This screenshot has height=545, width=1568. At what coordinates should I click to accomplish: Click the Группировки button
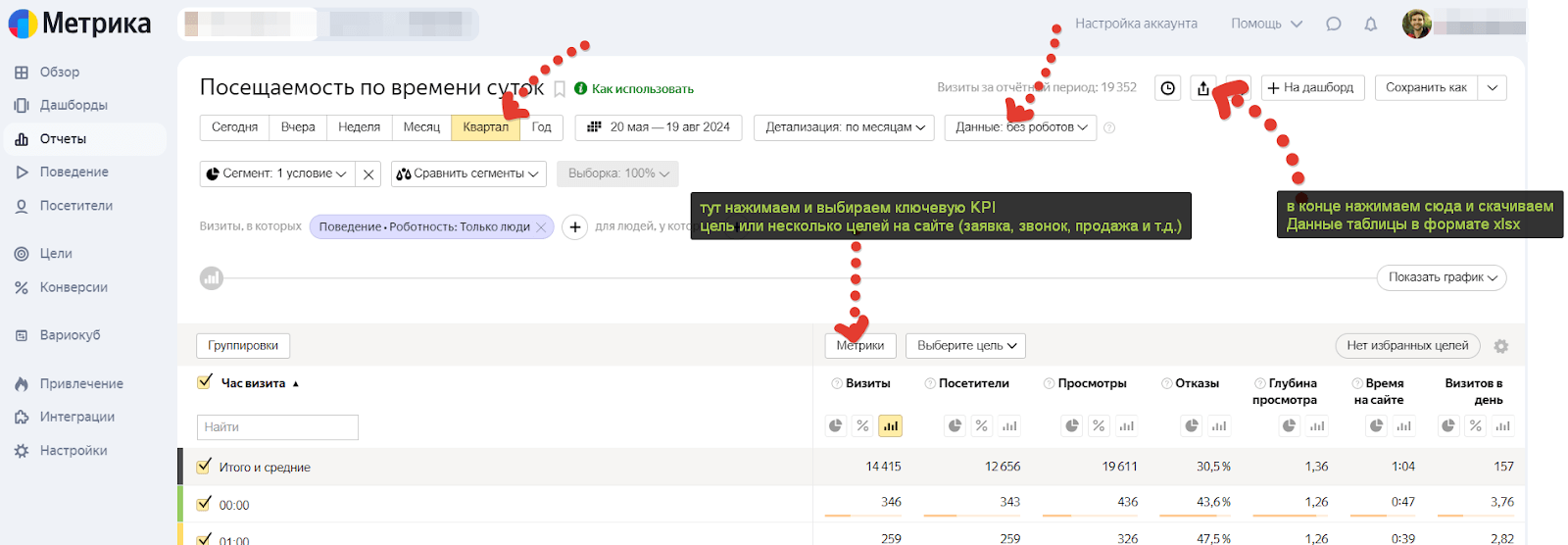[243, 345]
